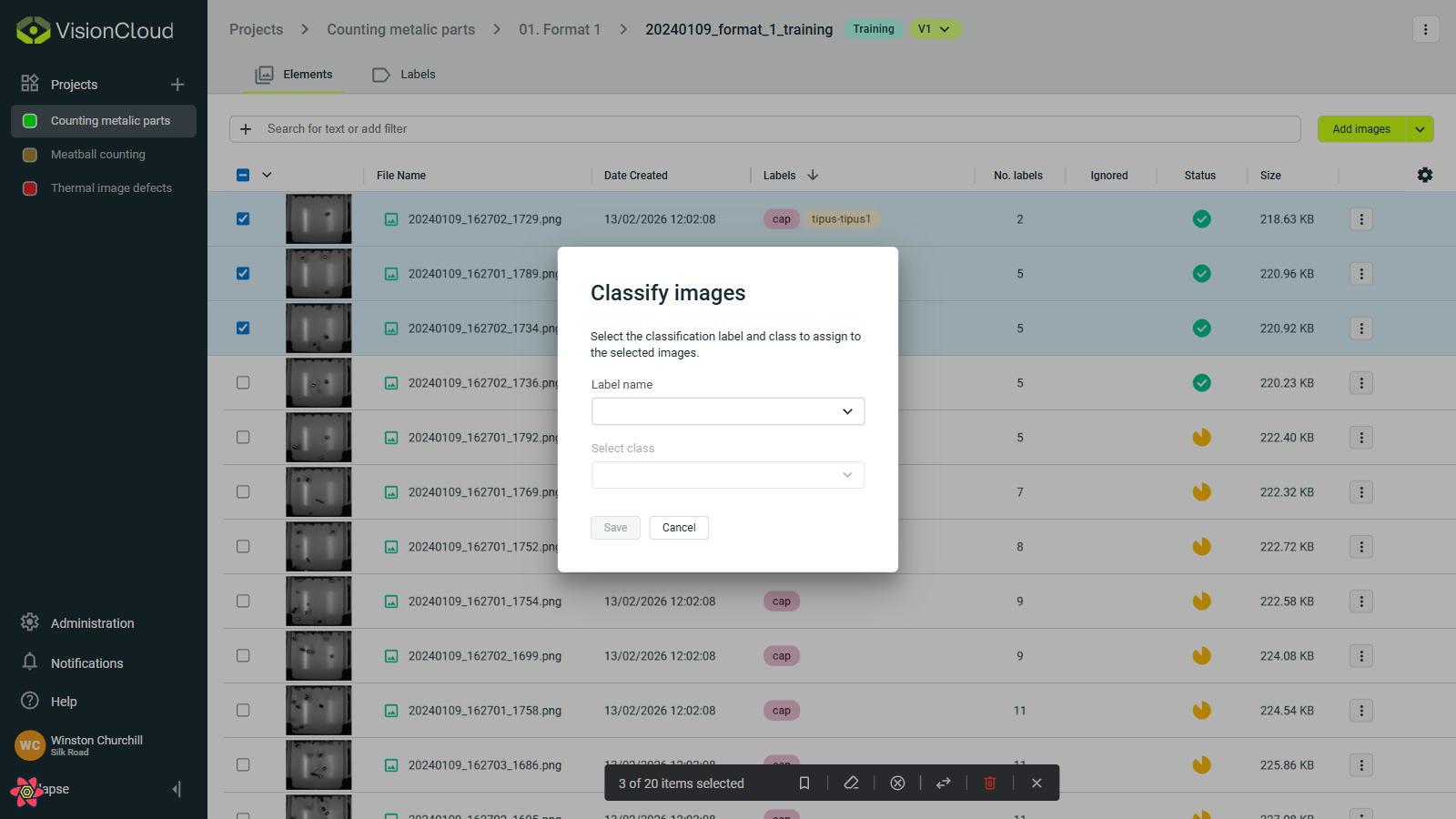Bookmark the selected images in the action bar
Image resolution: width=1456 pixels, height=819 pixels.
[x=804, y=783]
